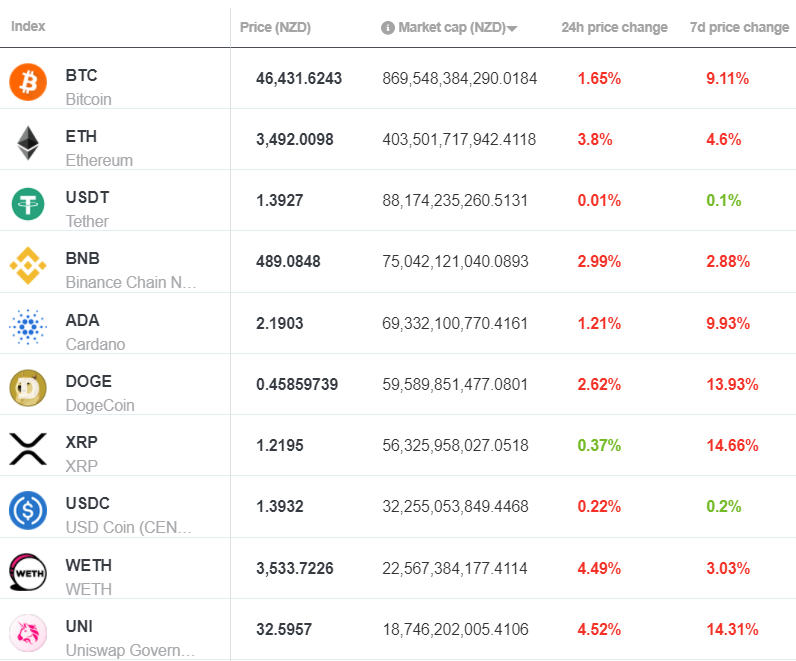Click ETH 24h change 3.8%

[x=595, y=139]
